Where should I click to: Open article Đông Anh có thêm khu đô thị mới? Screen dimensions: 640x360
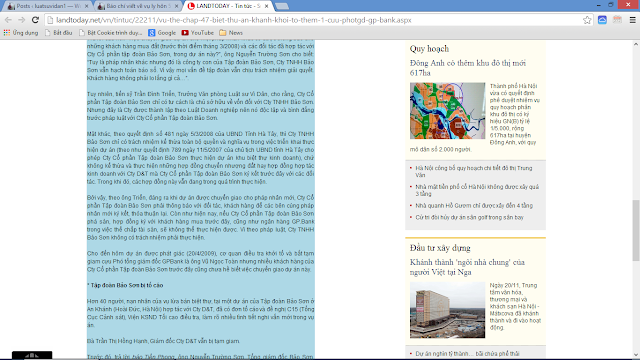(468, 68)
